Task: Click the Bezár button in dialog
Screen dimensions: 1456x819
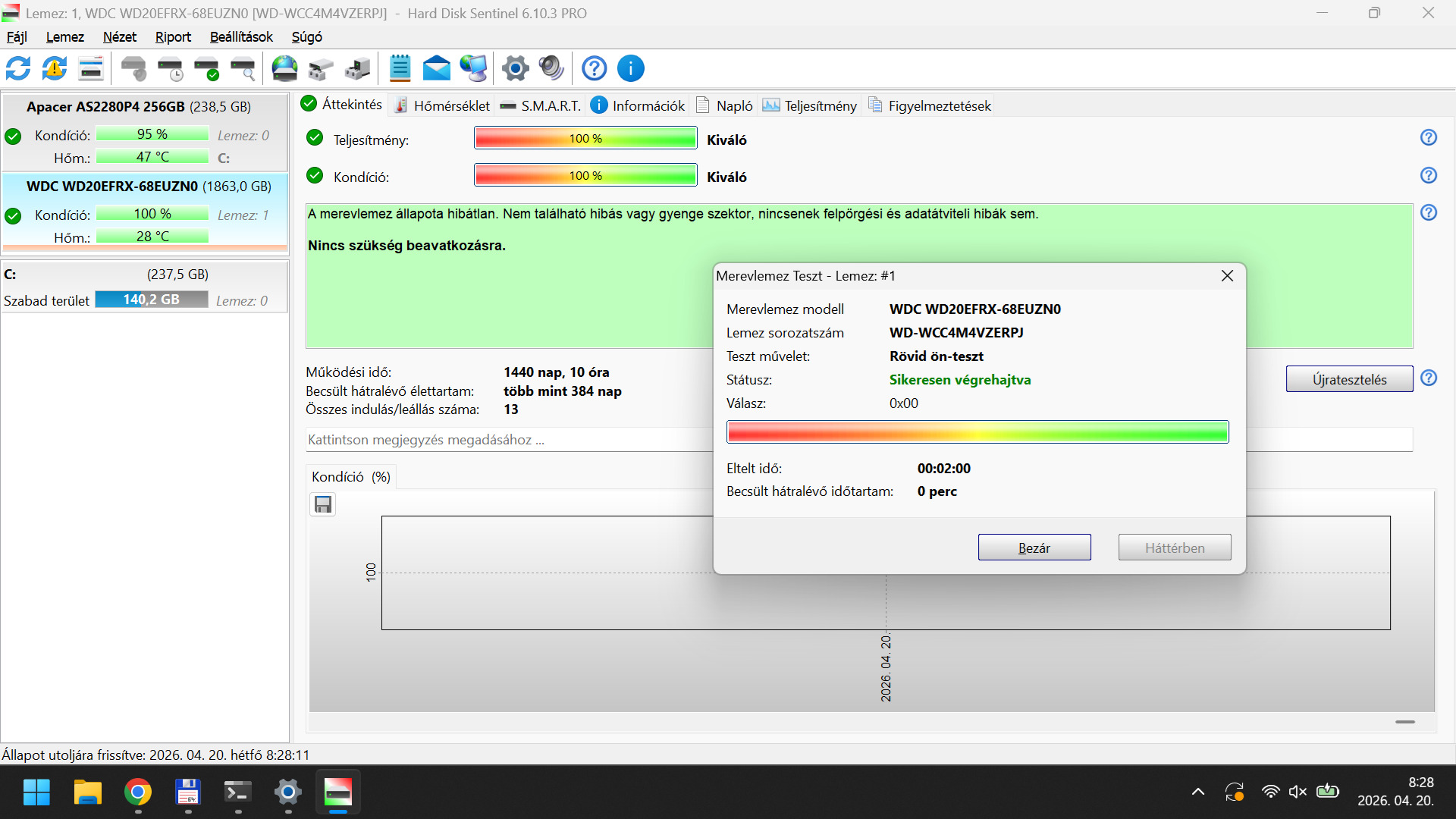Action: pos(1034,548)
